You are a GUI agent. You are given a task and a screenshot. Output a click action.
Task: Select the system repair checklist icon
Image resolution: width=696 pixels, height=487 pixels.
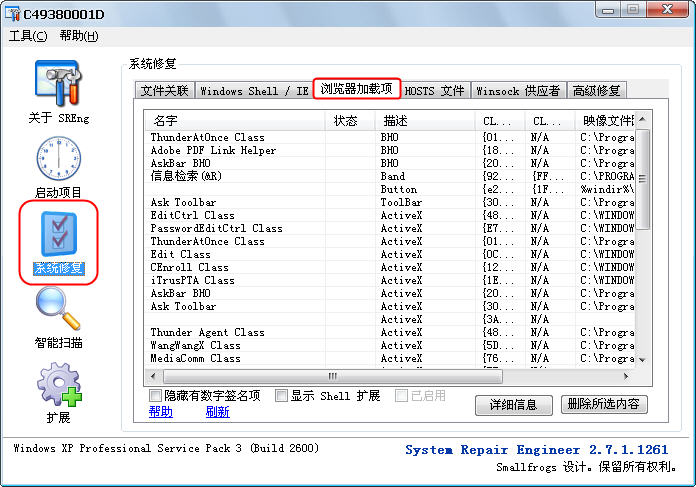pos(59,234)
